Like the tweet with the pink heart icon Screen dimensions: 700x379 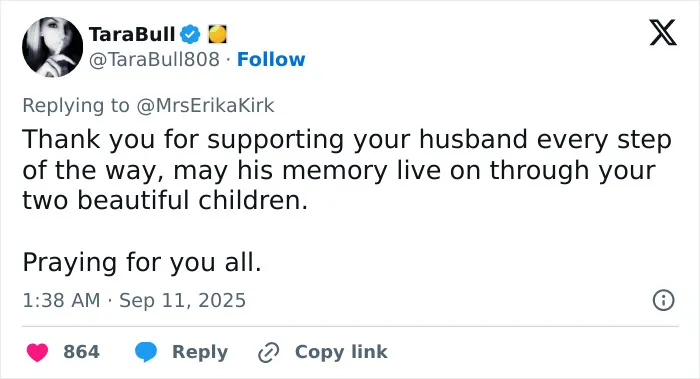coord(38,352)
